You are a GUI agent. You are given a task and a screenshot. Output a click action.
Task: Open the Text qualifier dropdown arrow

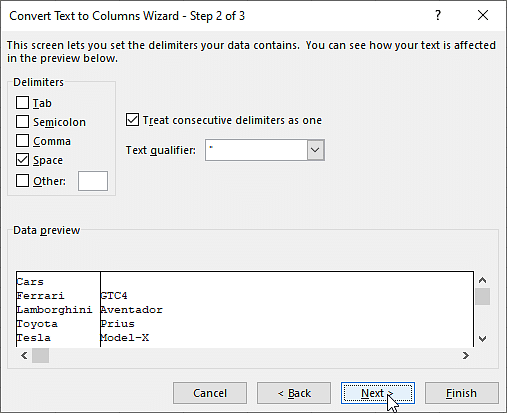[315, 150]
